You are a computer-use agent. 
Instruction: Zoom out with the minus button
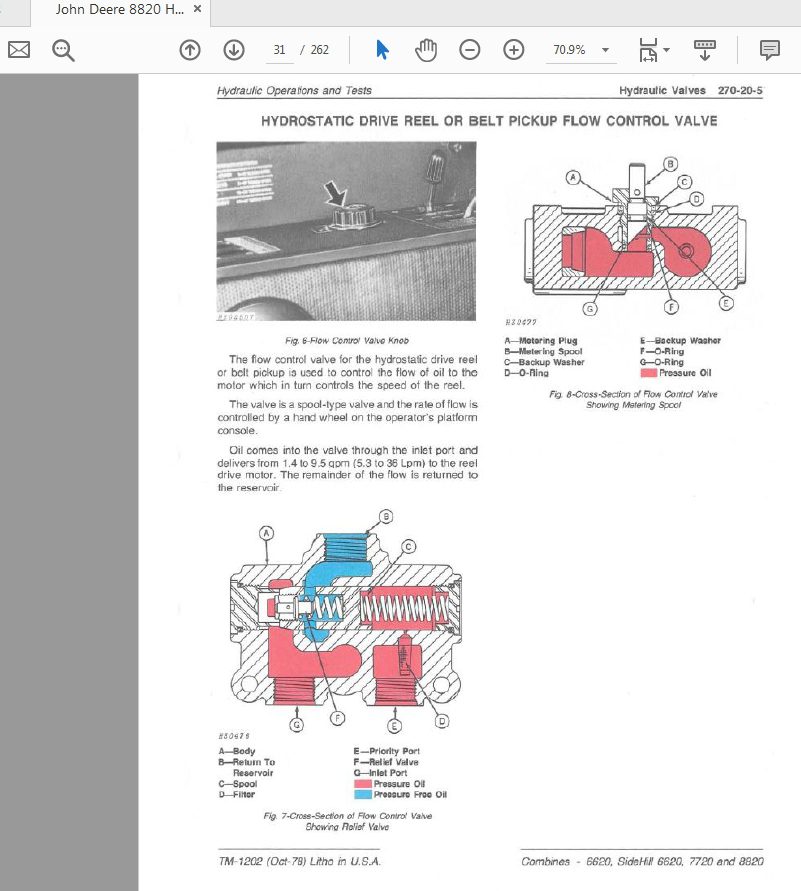[x=469, y=50]
